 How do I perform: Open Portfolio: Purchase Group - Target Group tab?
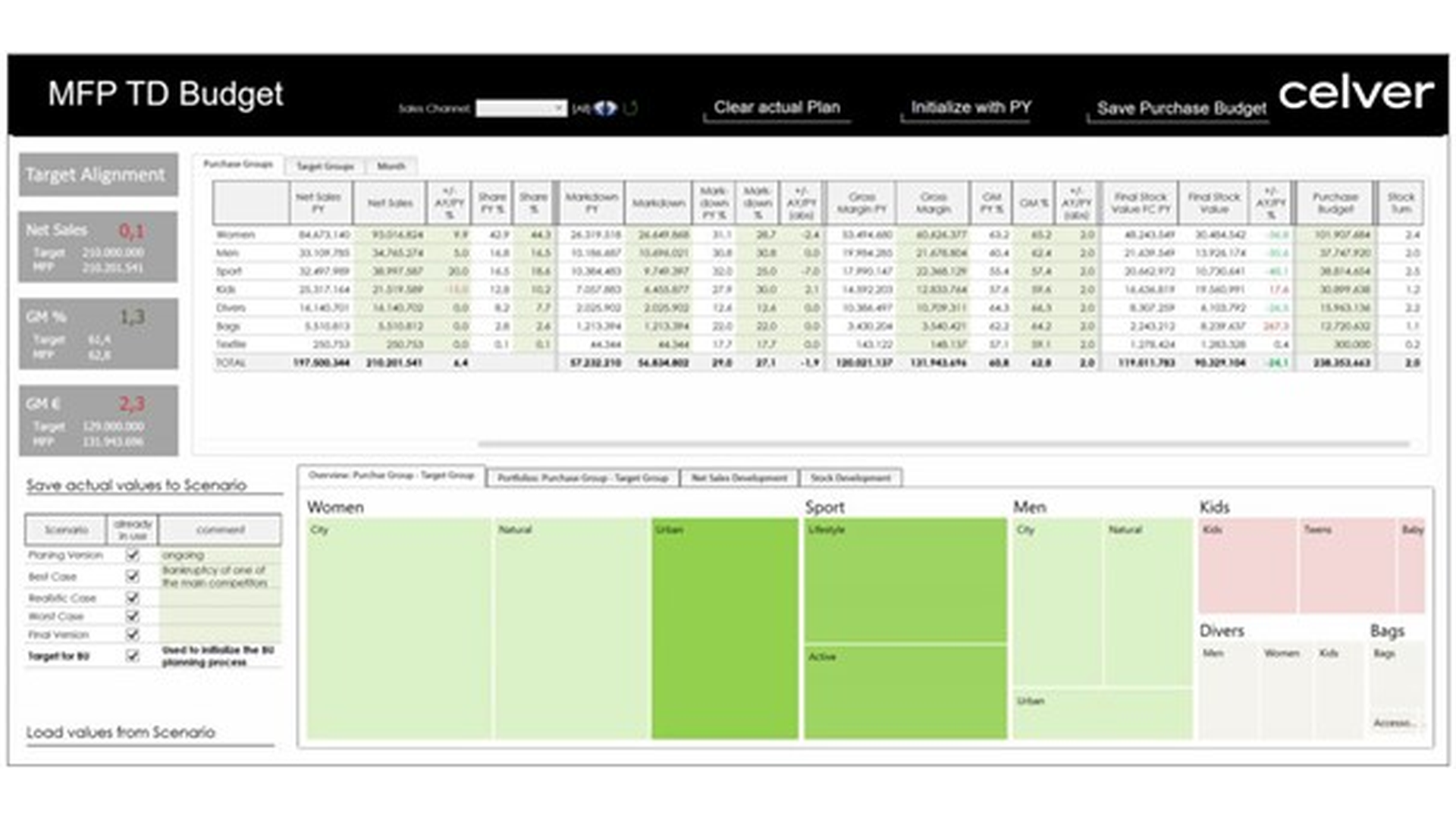pyautogui.click(x=582, y=478)
